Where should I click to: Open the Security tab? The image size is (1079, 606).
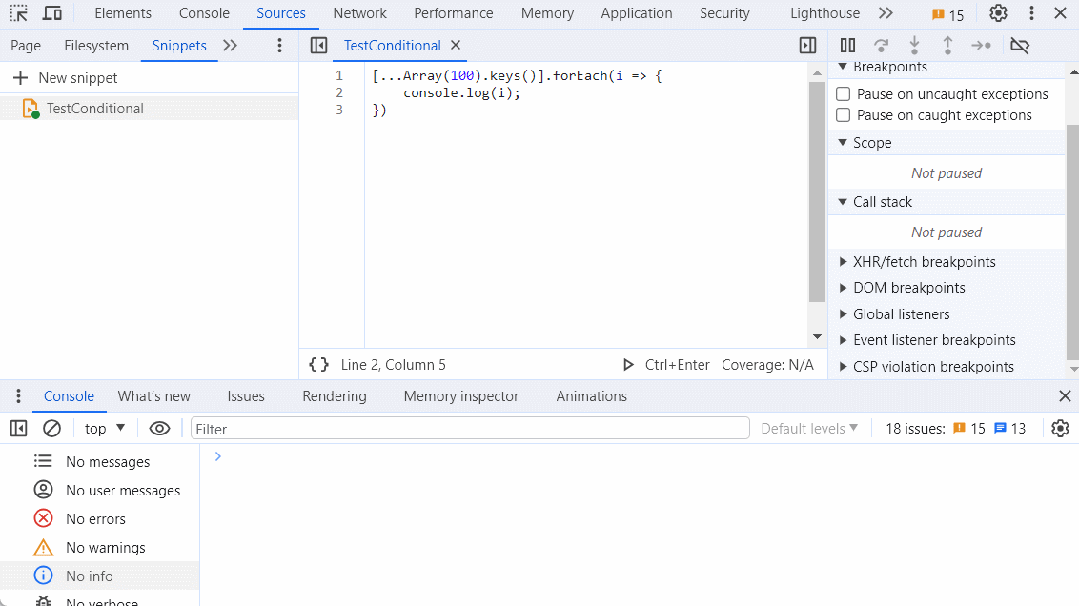click(725, 13)
